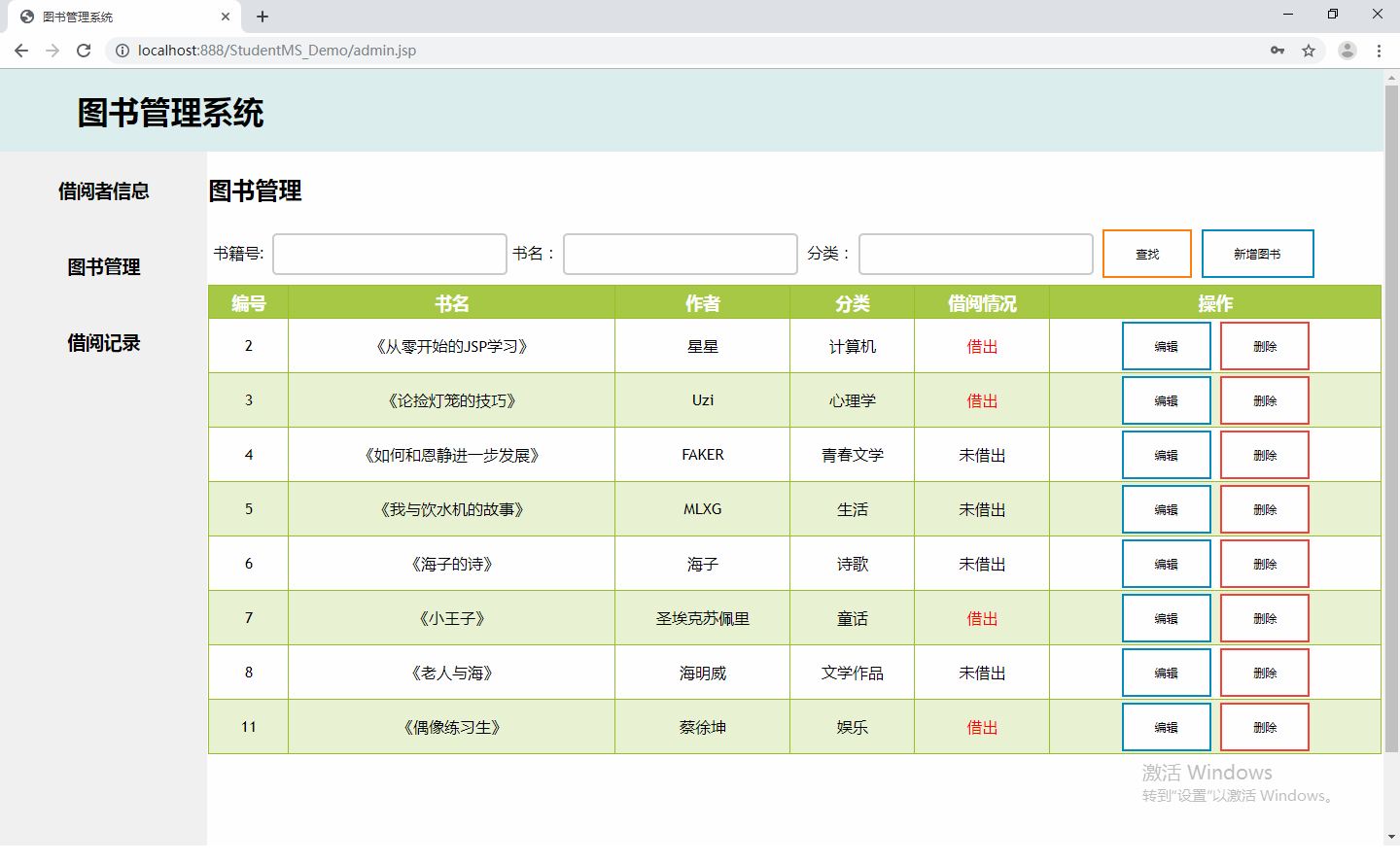
Task: Open 借阅者信息 in the sidebar
Action: click(103, 191)
